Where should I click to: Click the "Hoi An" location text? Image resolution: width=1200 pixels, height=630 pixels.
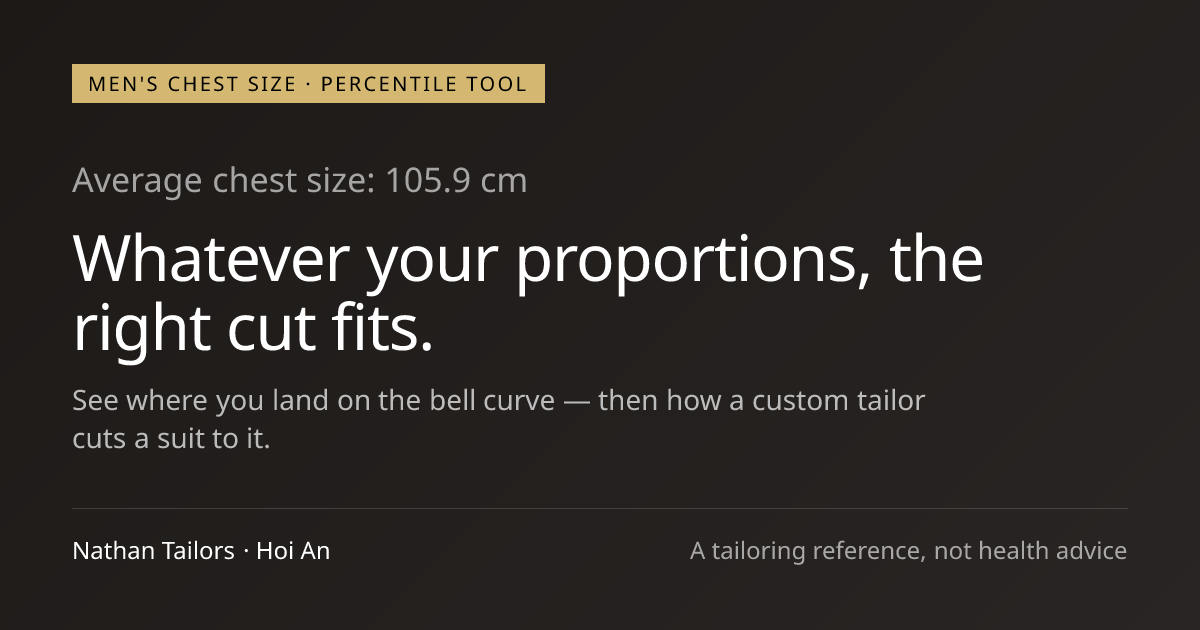tap(293, 551)
